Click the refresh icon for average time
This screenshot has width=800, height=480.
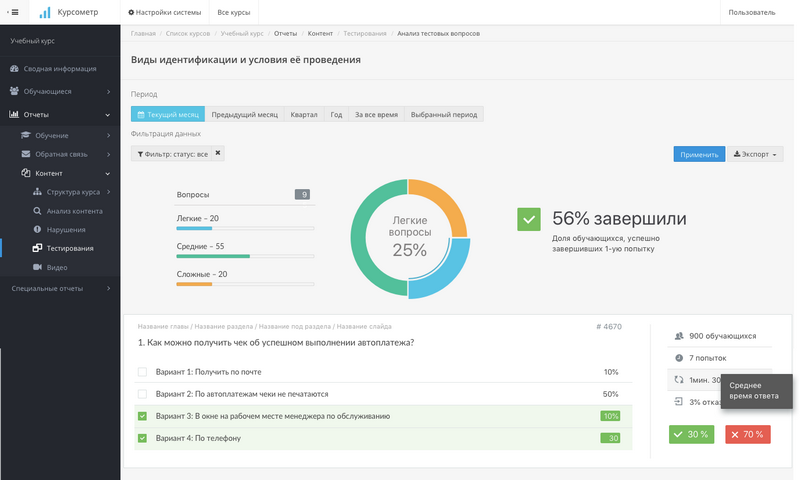pyautogui.click(x=679, y=380)
